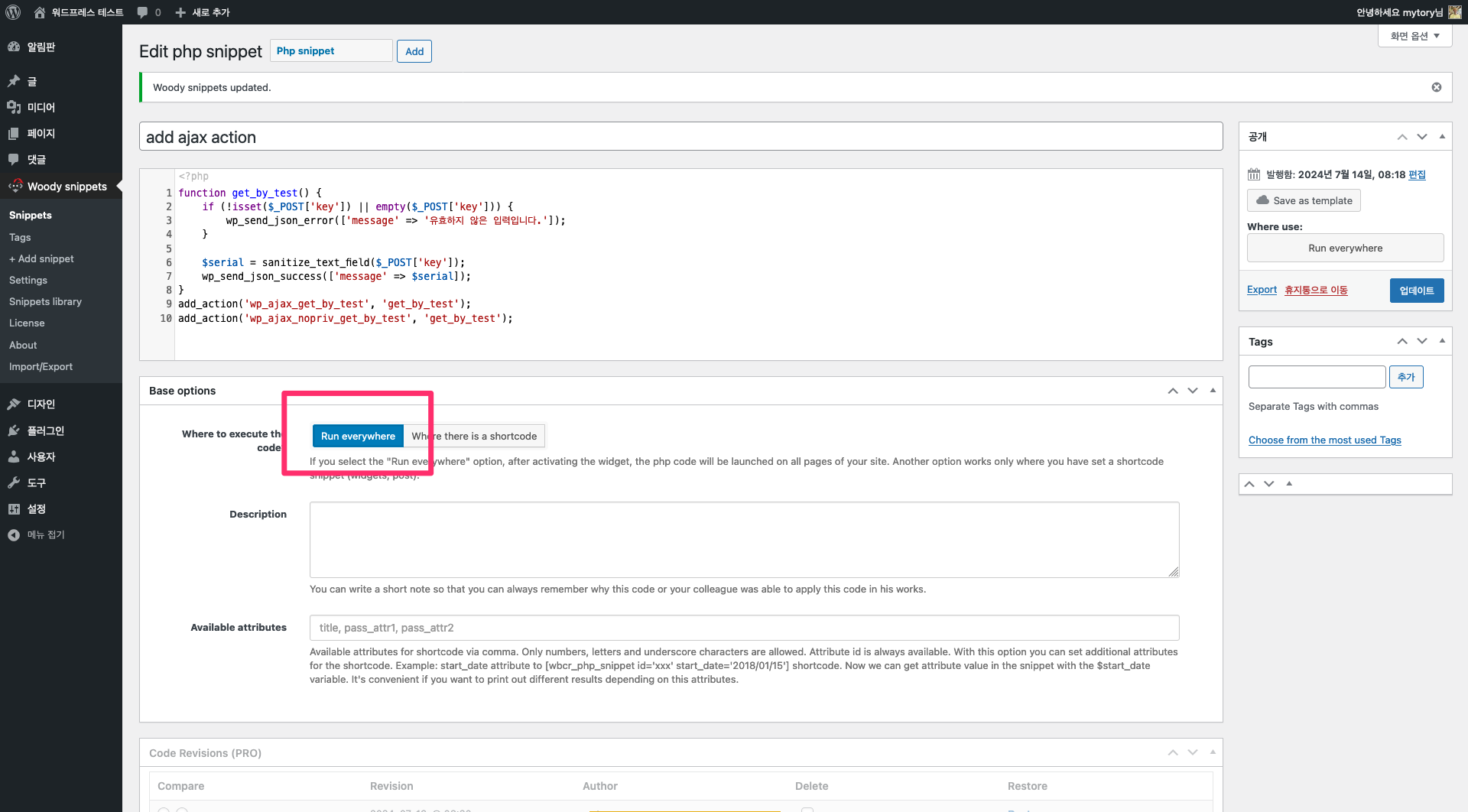Edit publish date via 편집 link

point(1417,174)
